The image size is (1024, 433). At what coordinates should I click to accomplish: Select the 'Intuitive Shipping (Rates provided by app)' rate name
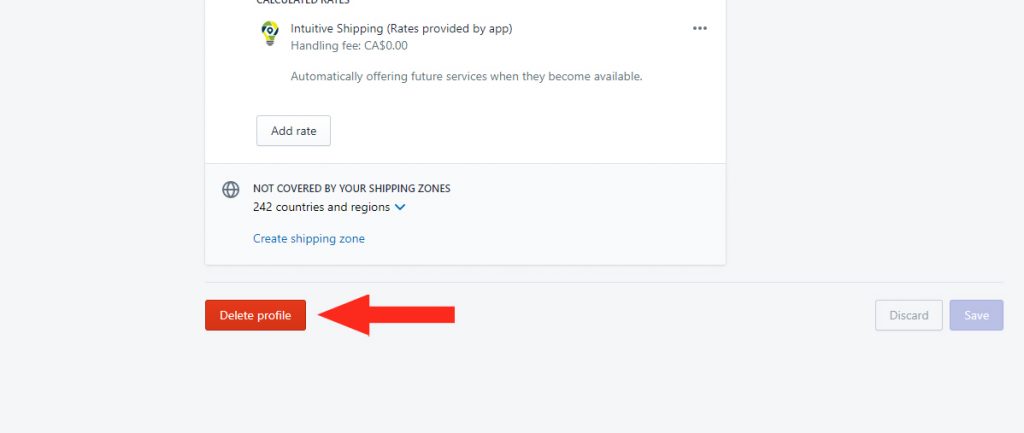pyautogui.click(x=401, y=29)
